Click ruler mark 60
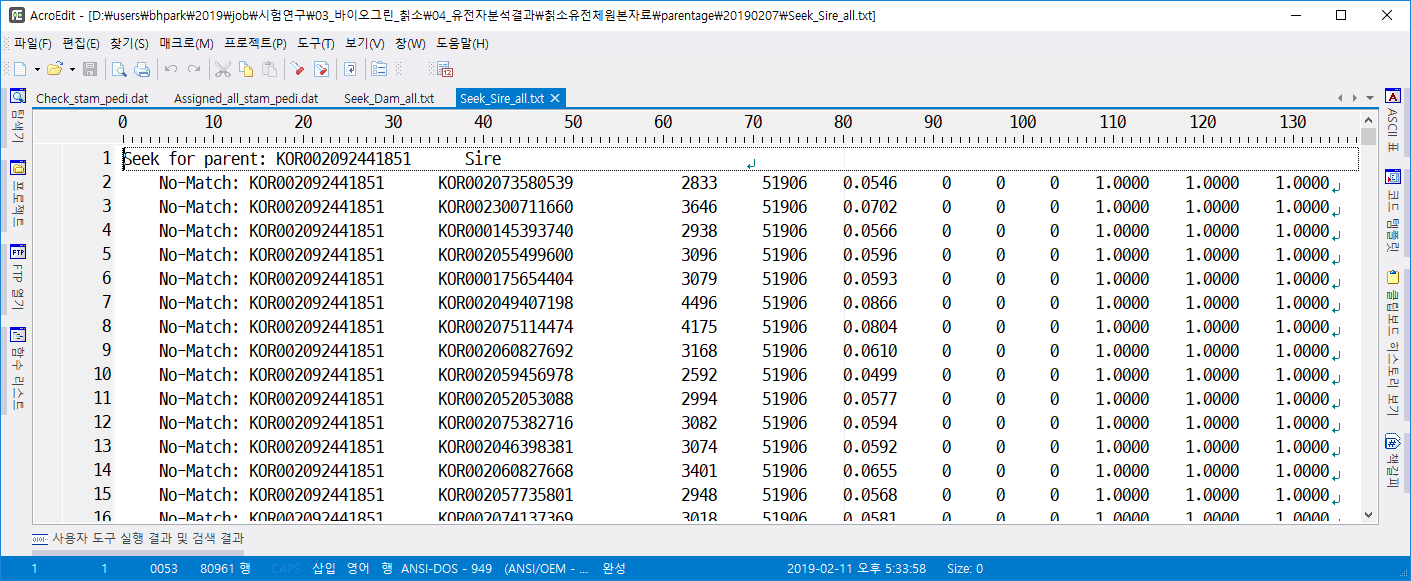1411x581 pixels. click(663, 122)
